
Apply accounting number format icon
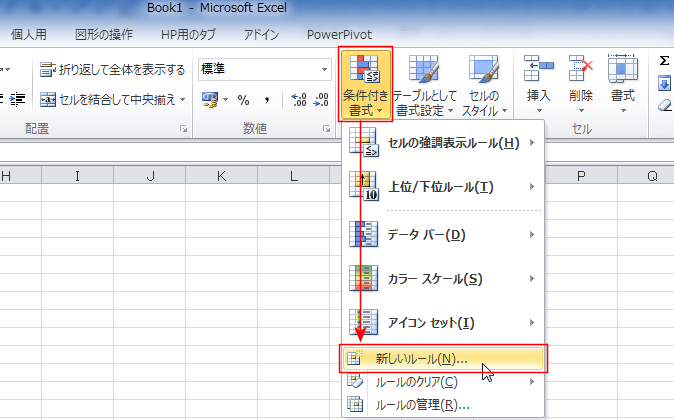click(210, 100)
